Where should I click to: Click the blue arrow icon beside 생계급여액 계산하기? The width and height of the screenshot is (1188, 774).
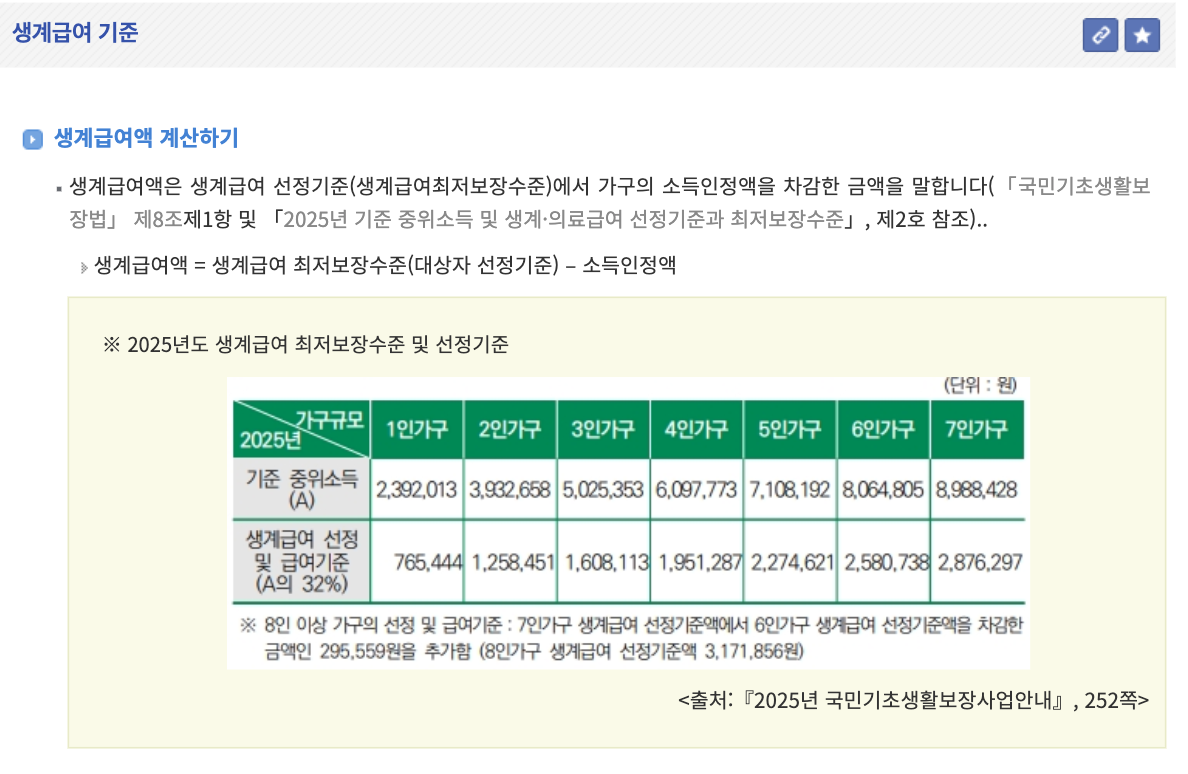point(33,138)
